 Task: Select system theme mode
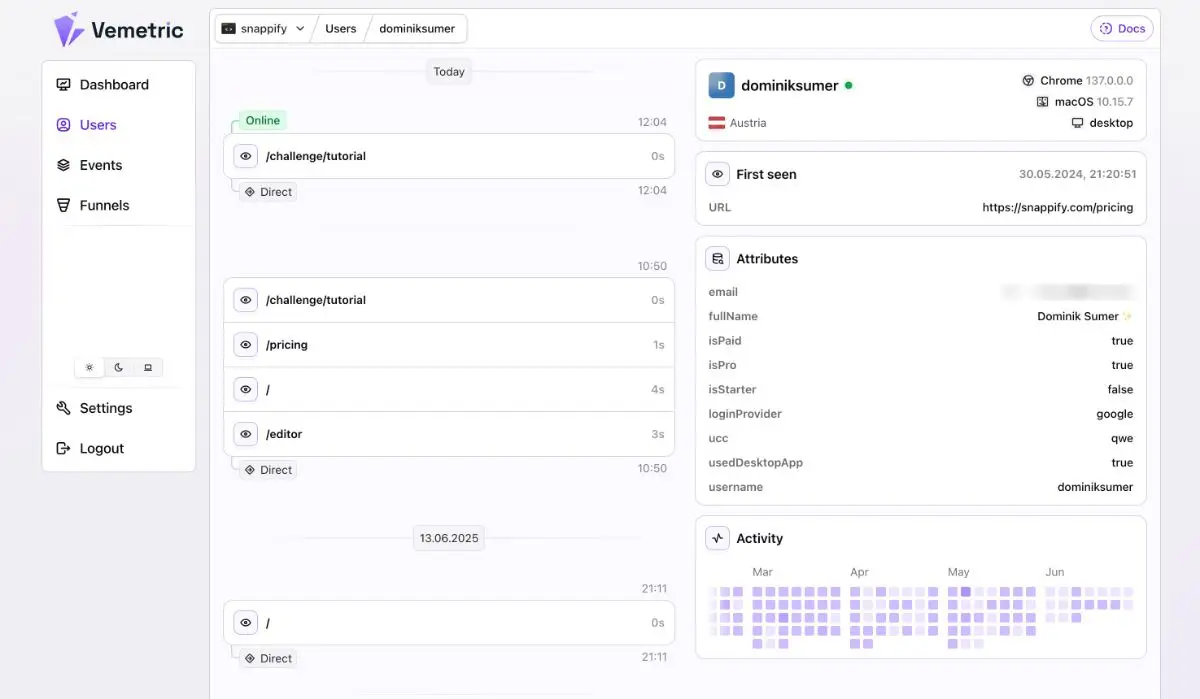click(148, 368)
